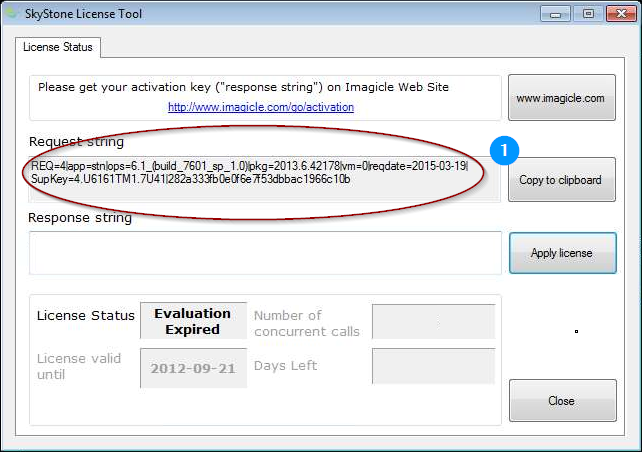Click the Number of concurrent calls field

click(x=434, y=321)
